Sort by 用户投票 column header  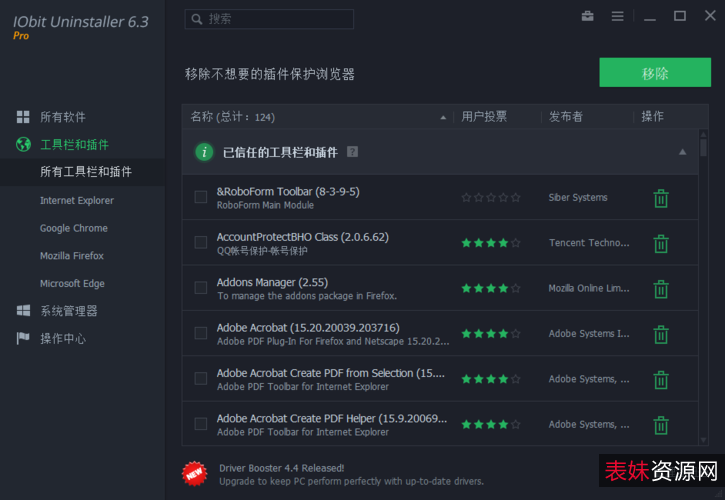(484, 117)
